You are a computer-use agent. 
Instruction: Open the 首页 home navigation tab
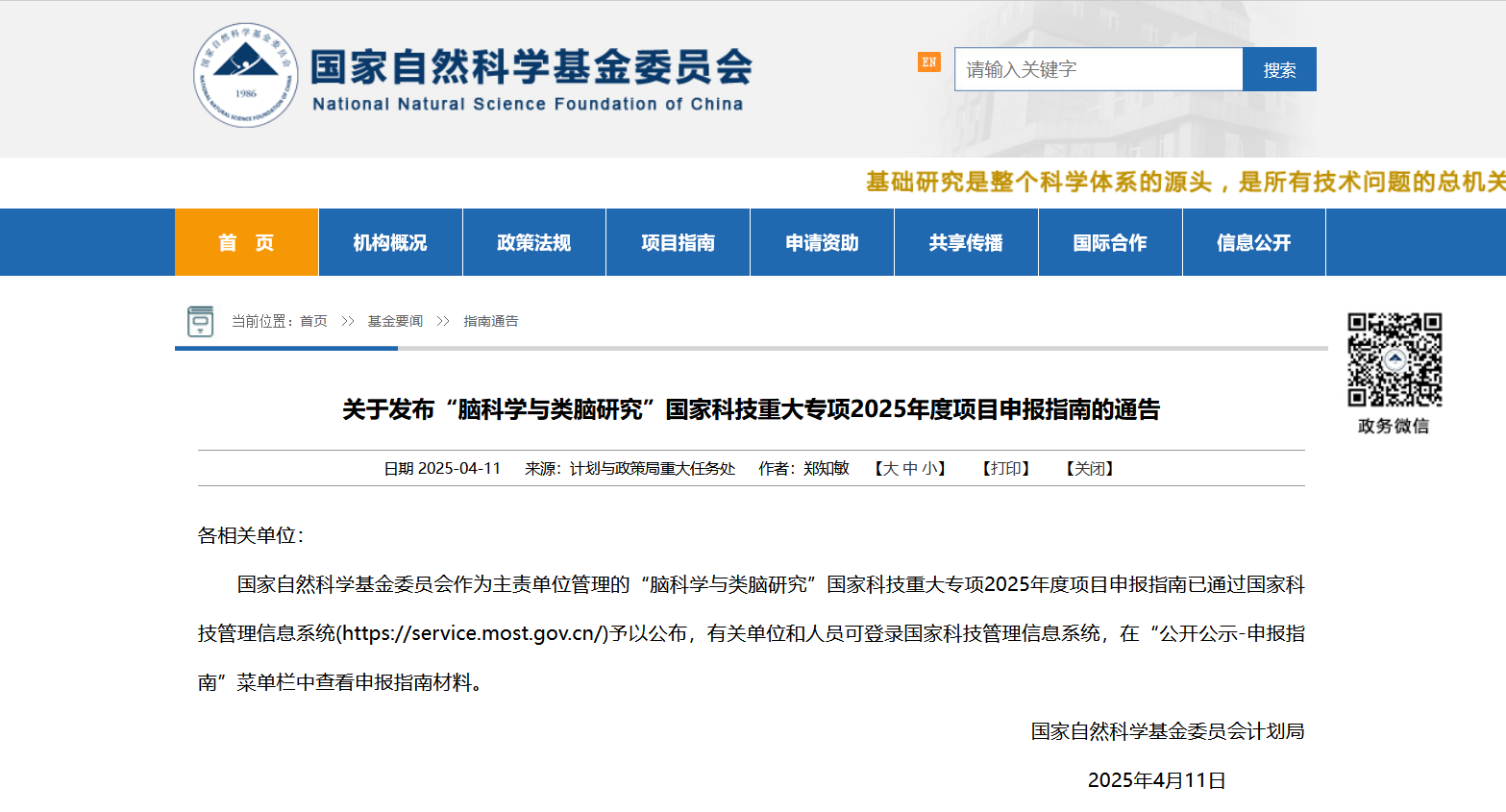(246, 242)
